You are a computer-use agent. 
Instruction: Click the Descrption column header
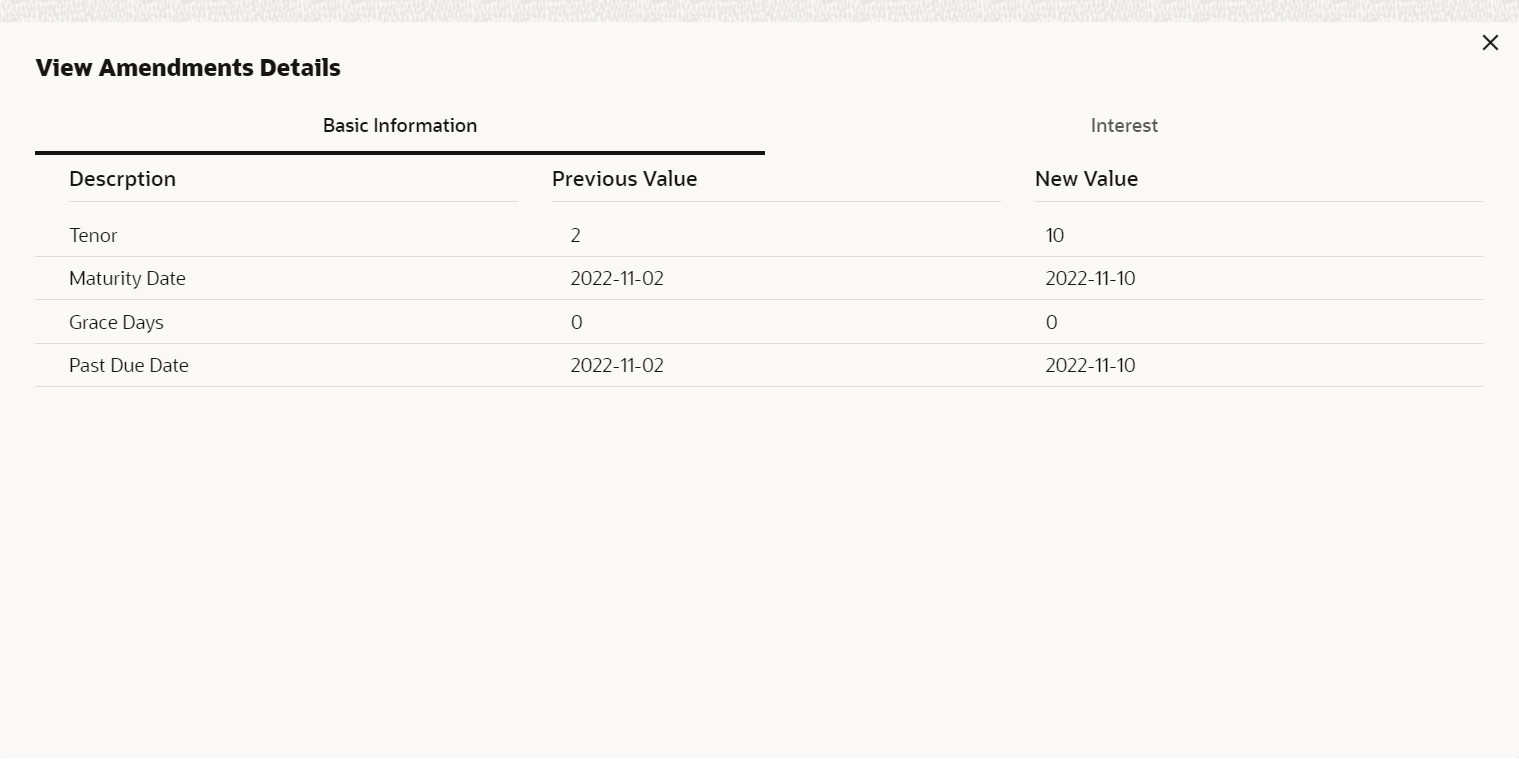coord(122,179)
